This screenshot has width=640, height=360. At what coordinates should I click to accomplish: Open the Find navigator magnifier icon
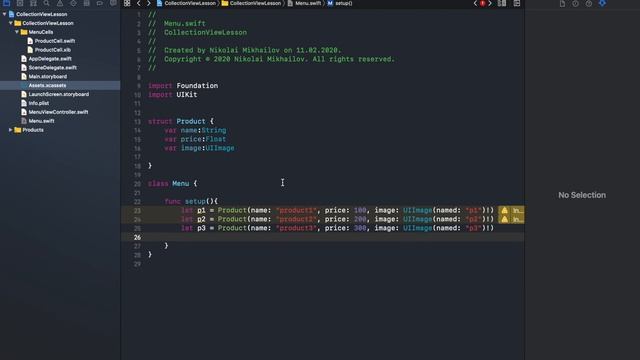coord(47,3)
